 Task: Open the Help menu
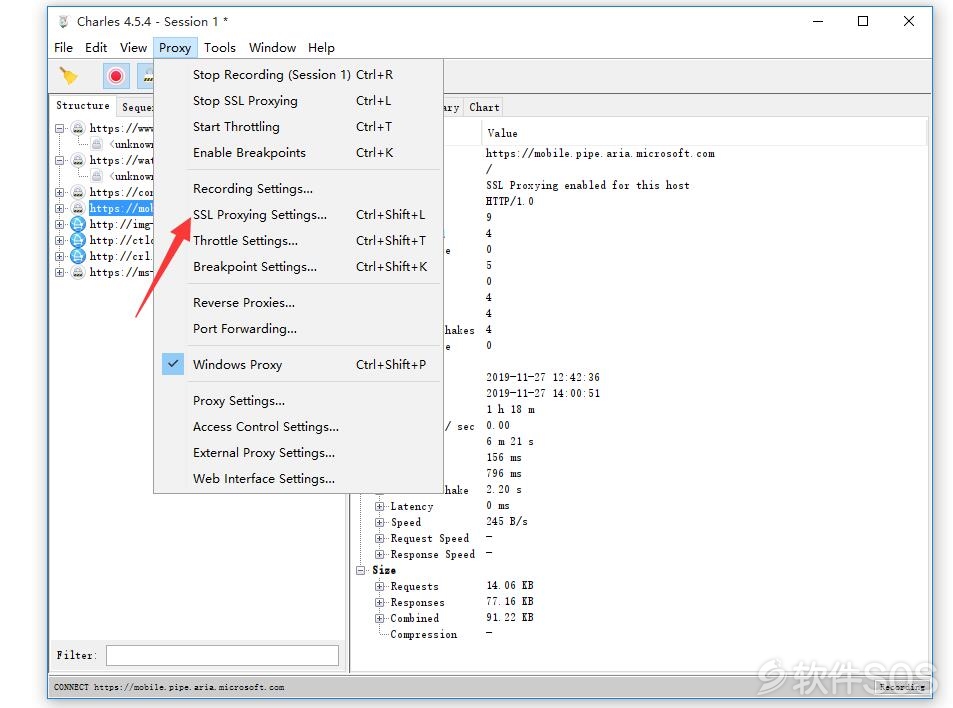click(321, 47)
